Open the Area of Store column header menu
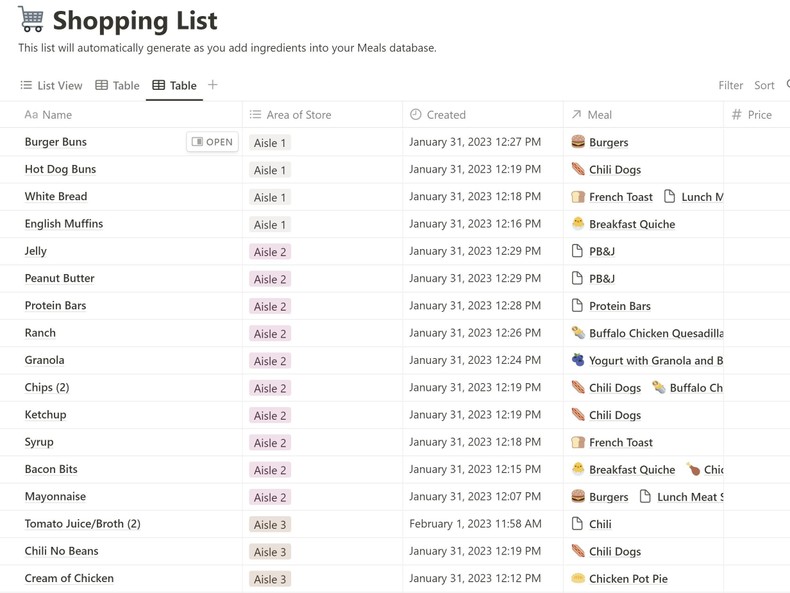The height and width of the screenshot is (593, 790). tap(298, 115)
